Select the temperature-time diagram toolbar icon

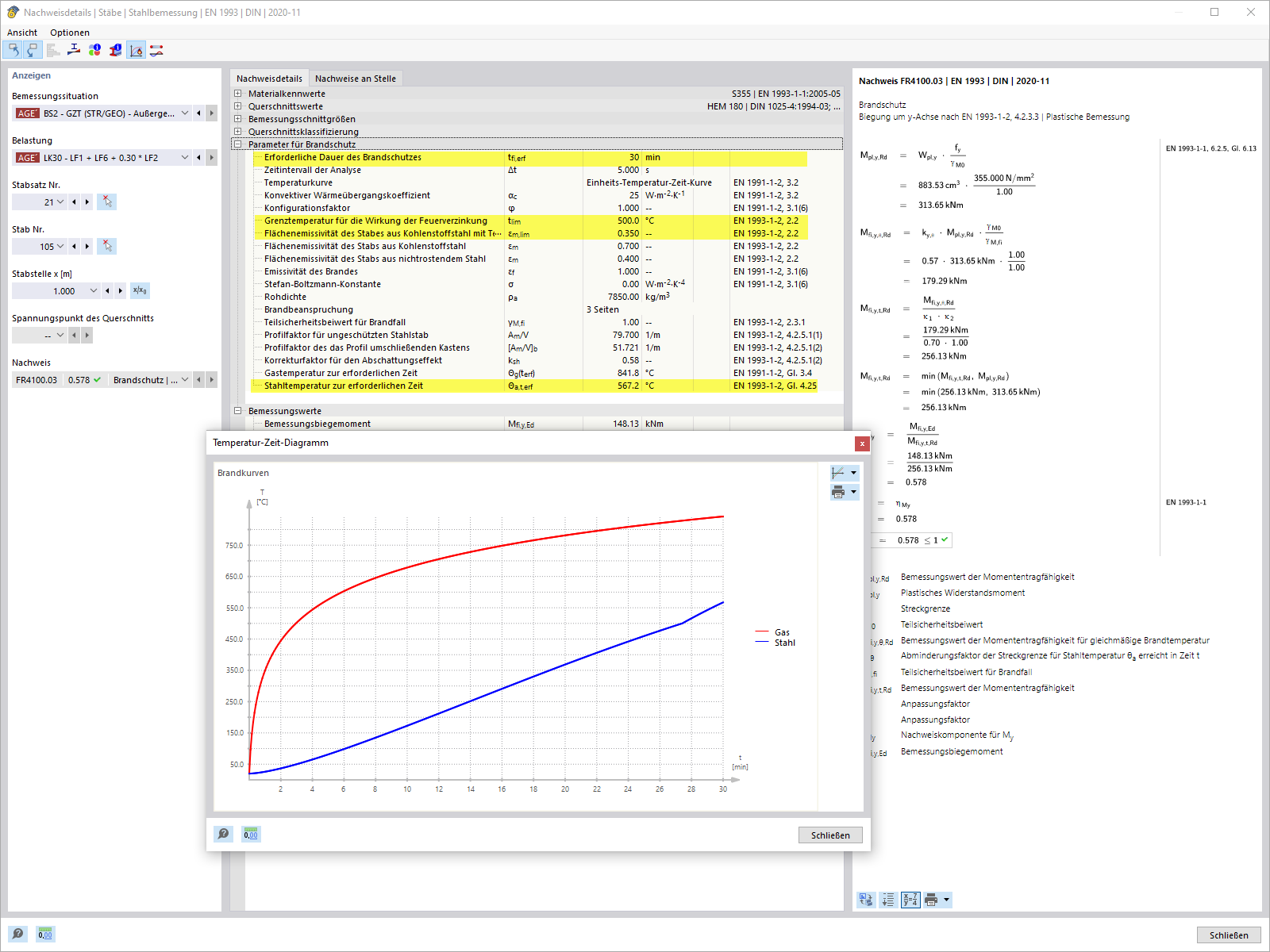point(136,49)
